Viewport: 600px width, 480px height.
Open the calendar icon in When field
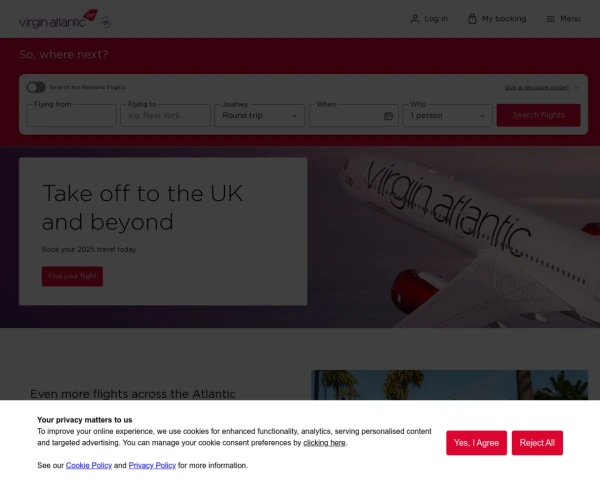(x=388, y=116)
